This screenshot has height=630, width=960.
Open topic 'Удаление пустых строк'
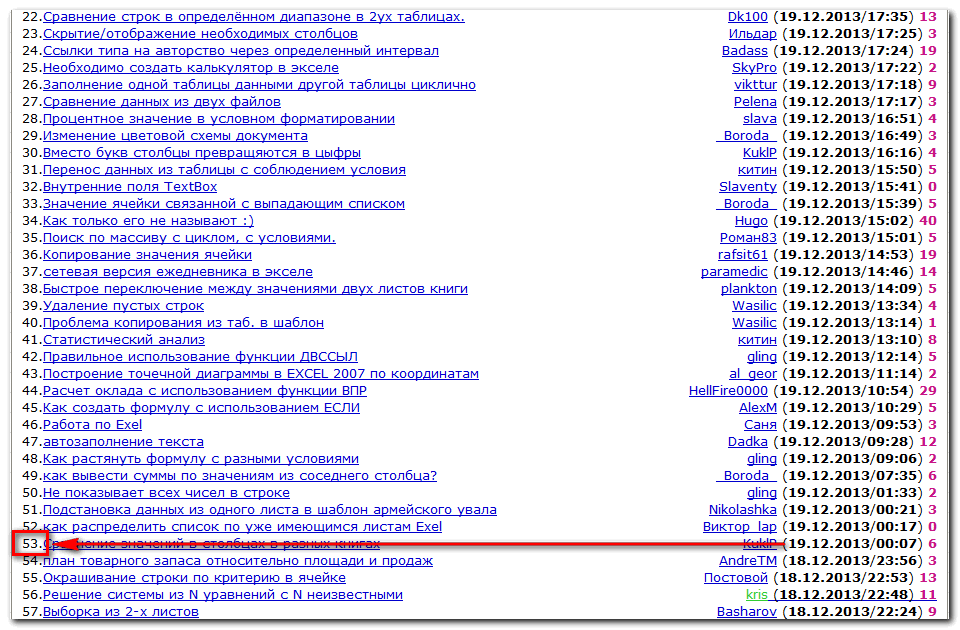pyautogui.click(x=123, y=306)
